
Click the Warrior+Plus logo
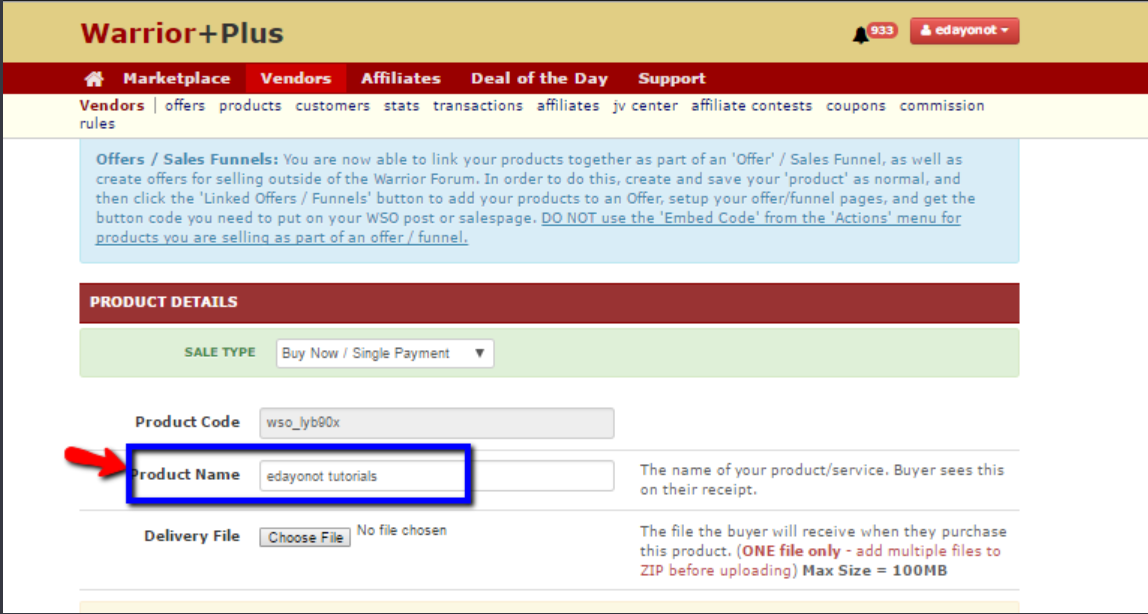pyautogui.click(x=182, y=33)
